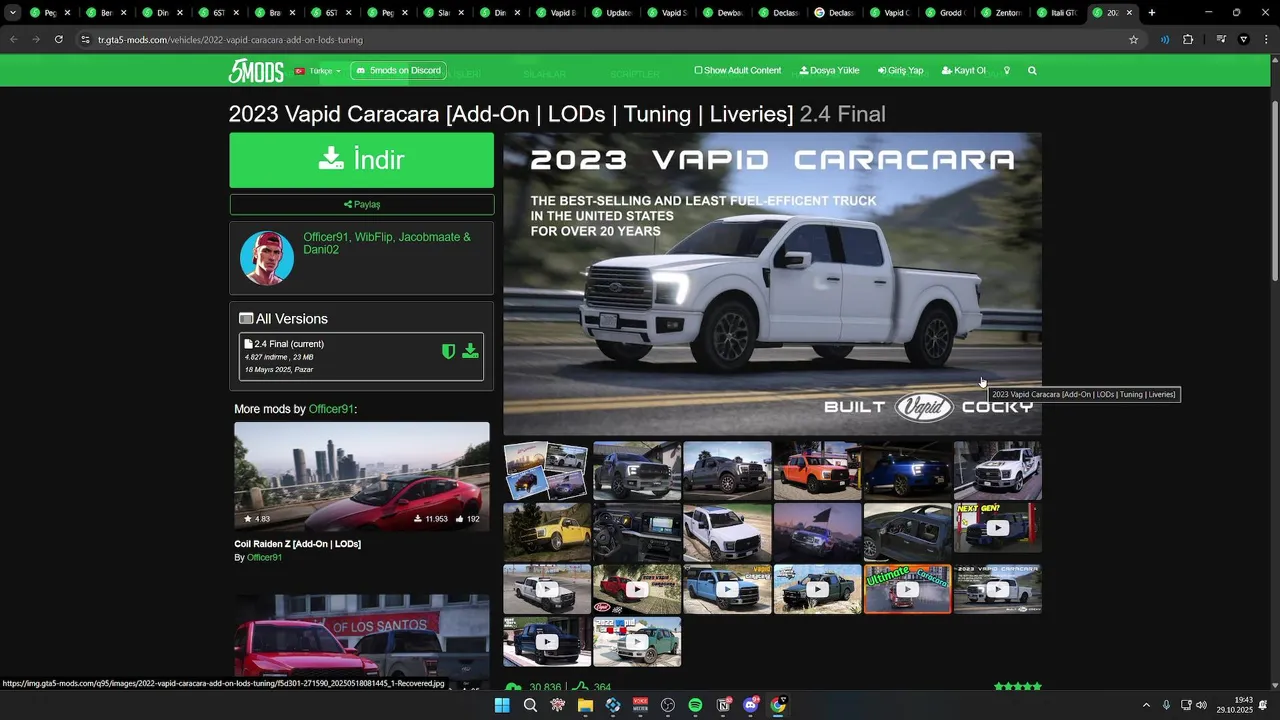Click the download arrow icon for 2.4 Final

point(470,351)
